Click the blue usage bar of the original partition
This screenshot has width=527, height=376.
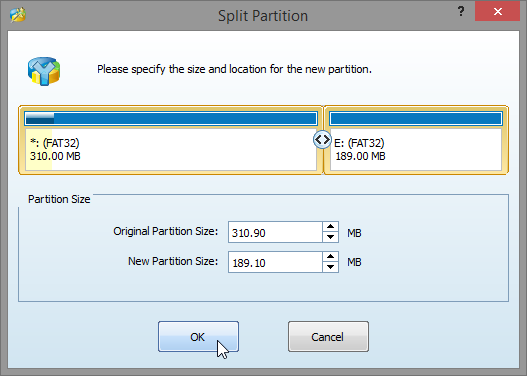(x=171, y=119)
